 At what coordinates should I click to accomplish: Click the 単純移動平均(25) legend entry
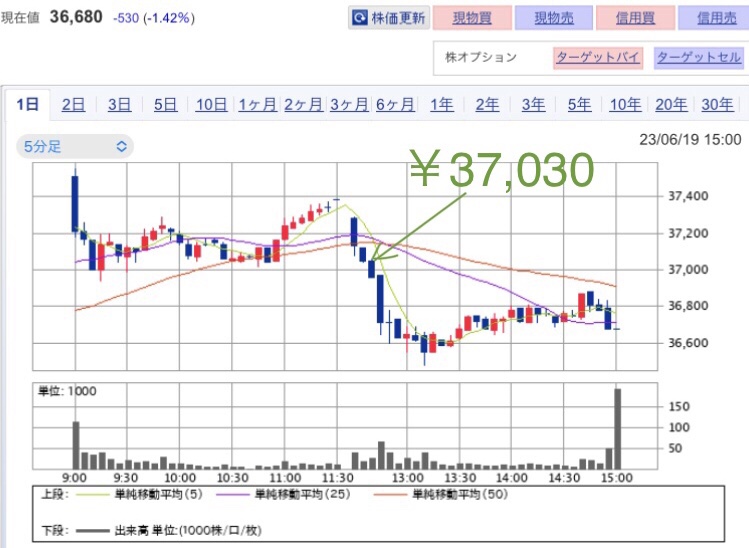(283, 494)
